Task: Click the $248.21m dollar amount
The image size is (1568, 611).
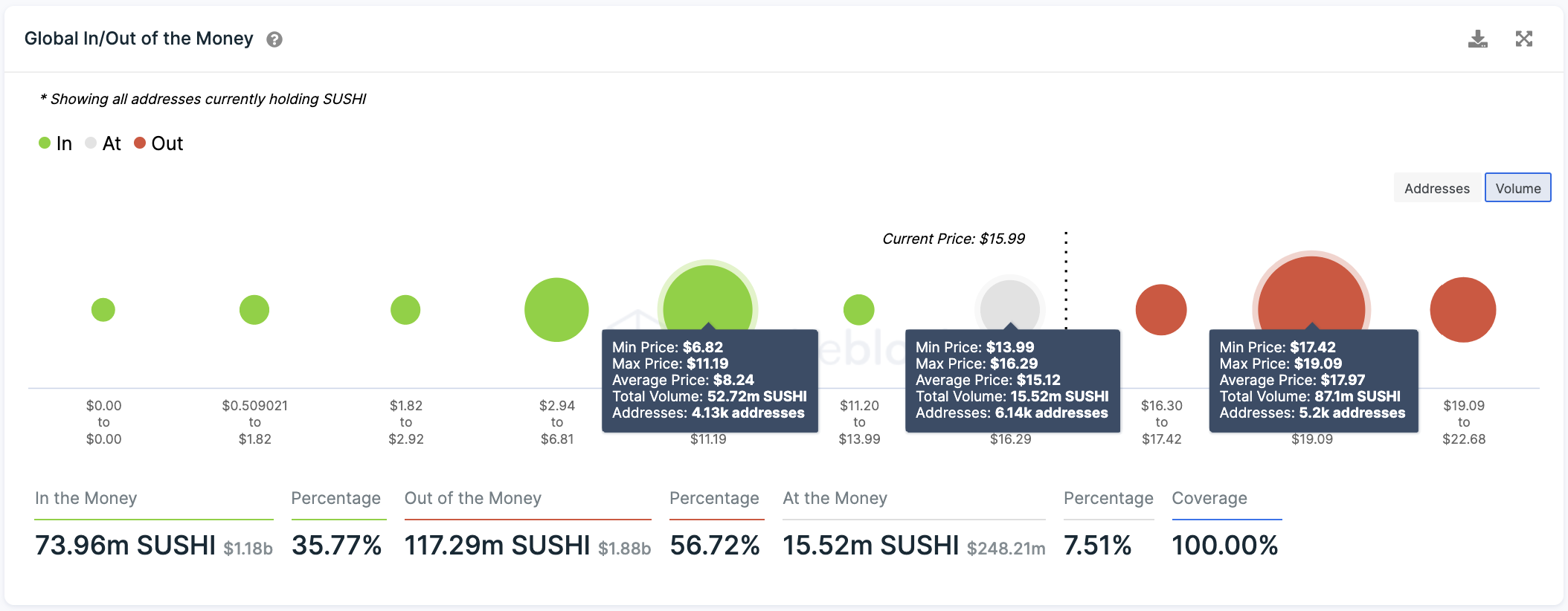Action: tap(1006, 549)
